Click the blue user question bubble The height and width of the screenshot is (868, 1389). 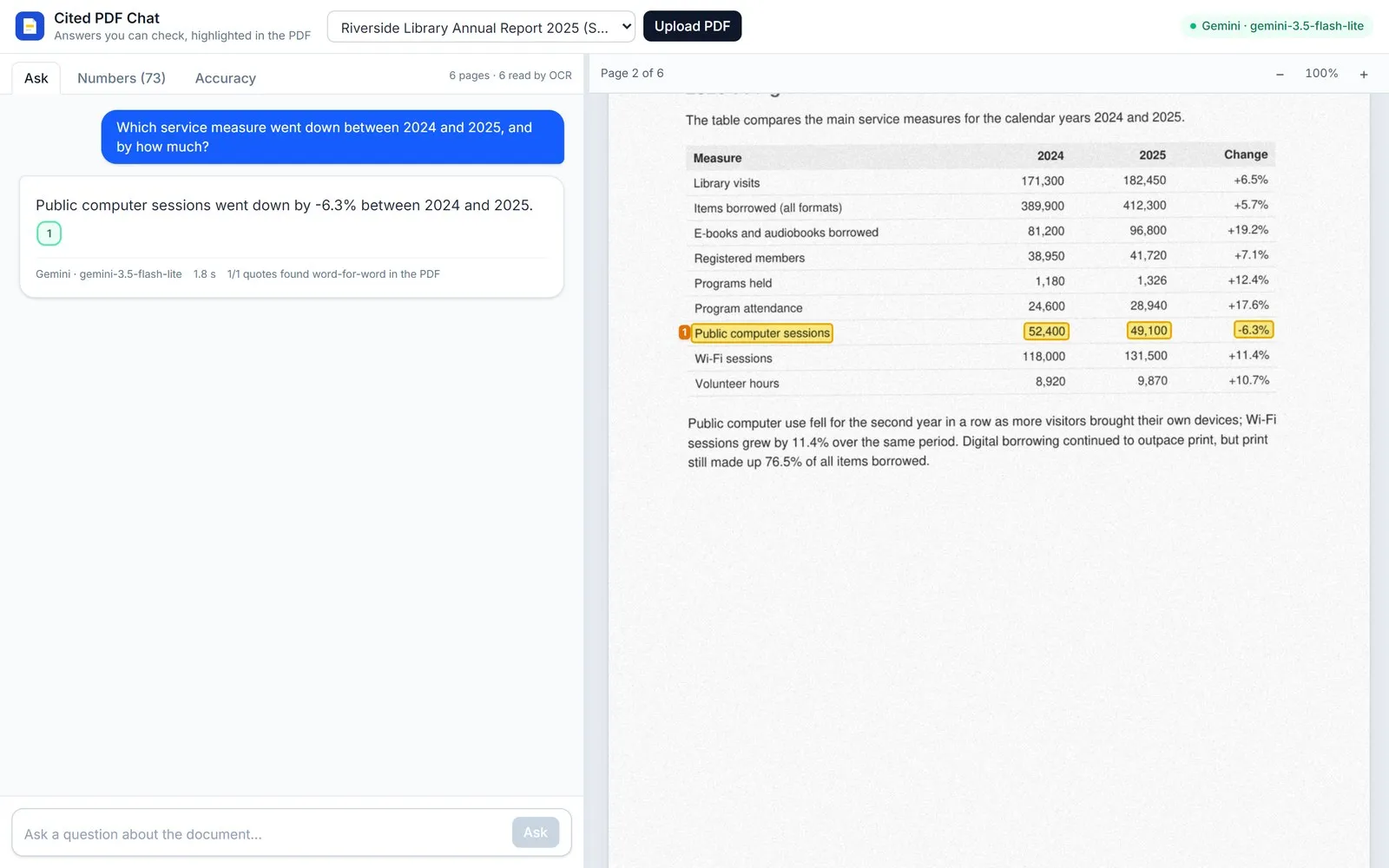point(332,137)
